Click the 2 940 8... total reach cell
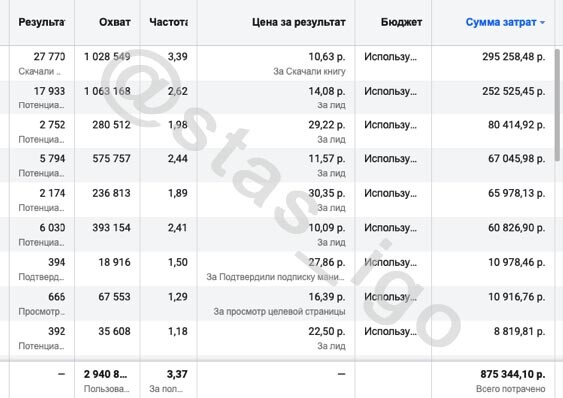The image size is (563, 398). coord(106,374)
